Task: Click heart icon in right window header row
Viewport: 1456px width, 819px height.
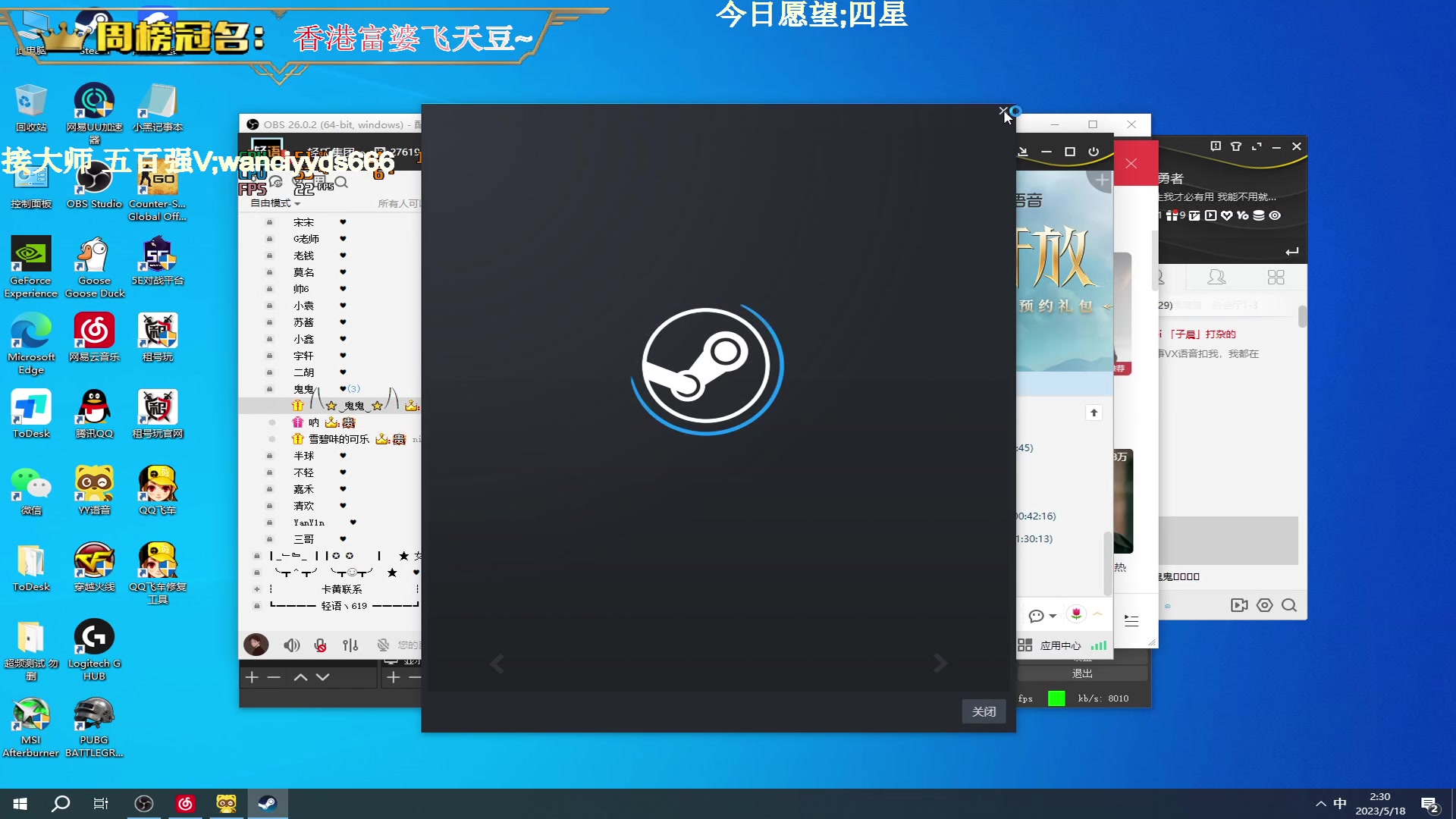Action: pos(1227,215)
